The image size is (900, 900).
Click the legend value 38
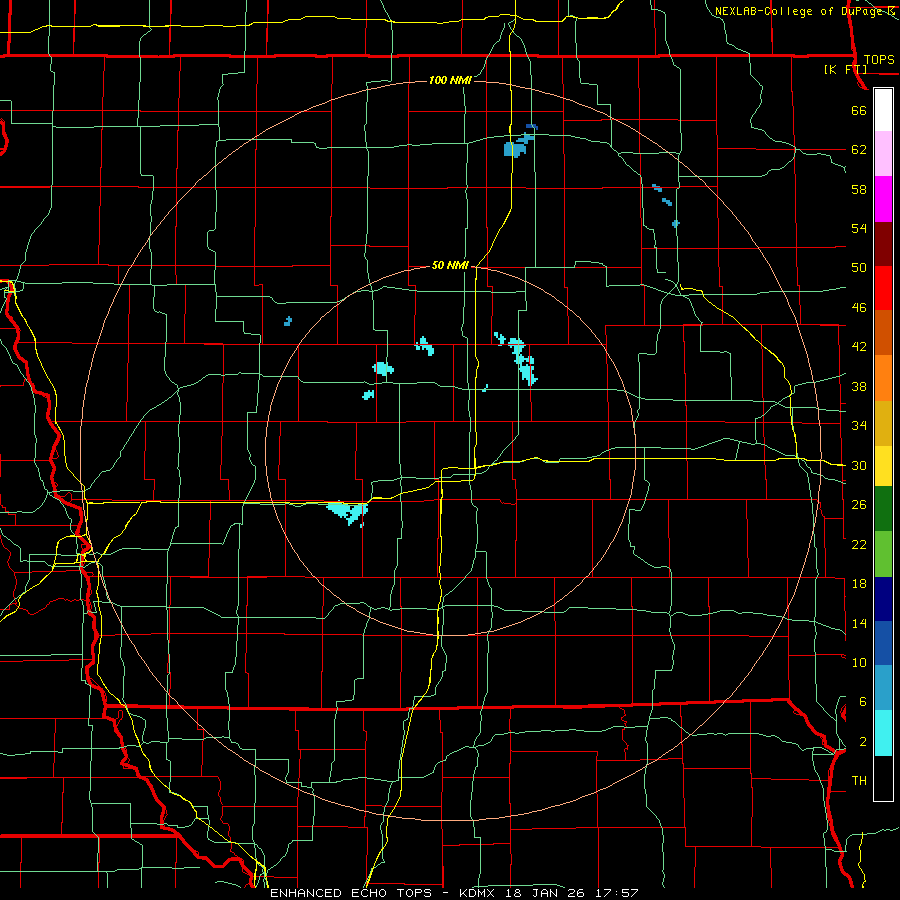point(859,386)
